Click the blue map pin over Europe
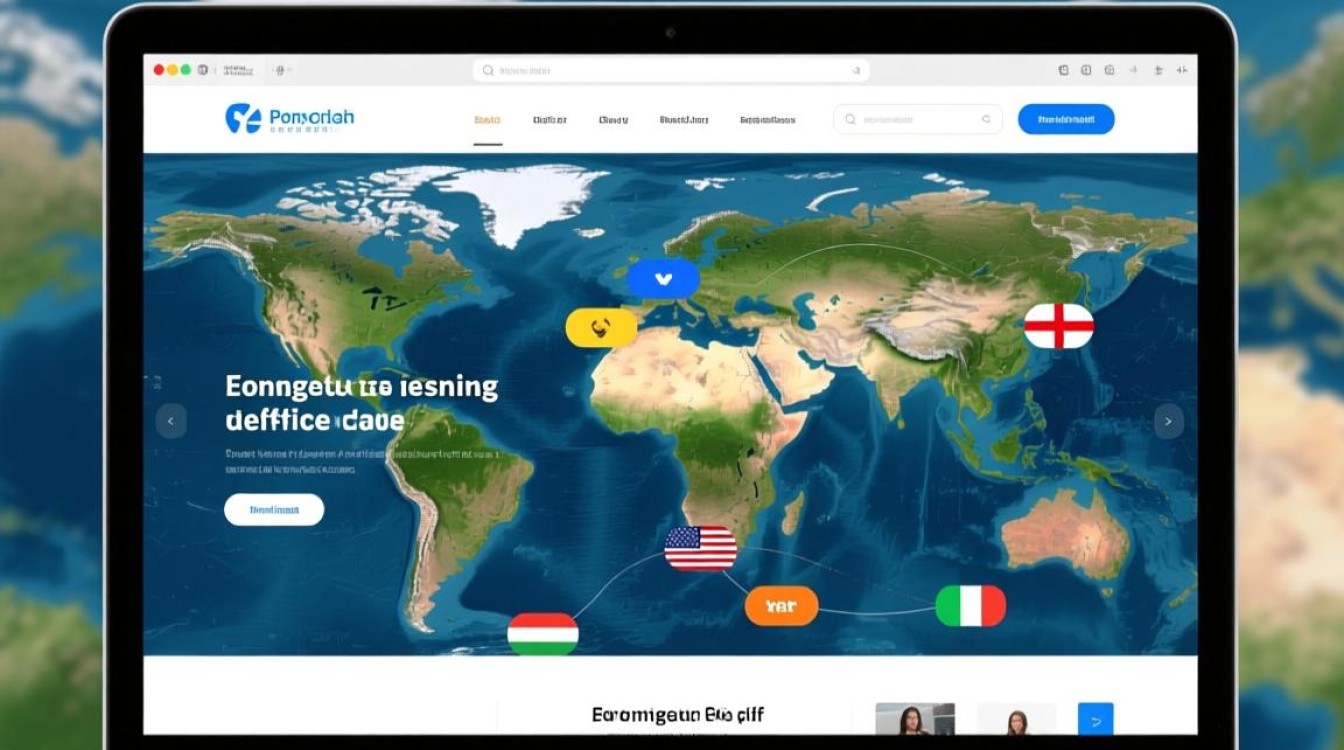This screenshot has height=750, width=1344. point(663,279)
